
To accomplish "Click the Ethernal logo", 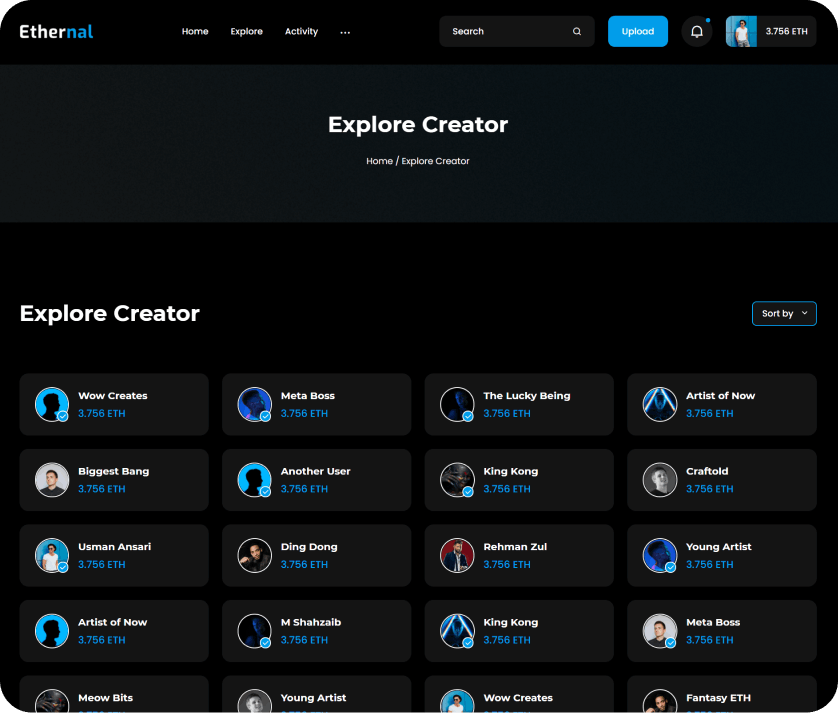I will pyautogui.click(x=56, y=32).
